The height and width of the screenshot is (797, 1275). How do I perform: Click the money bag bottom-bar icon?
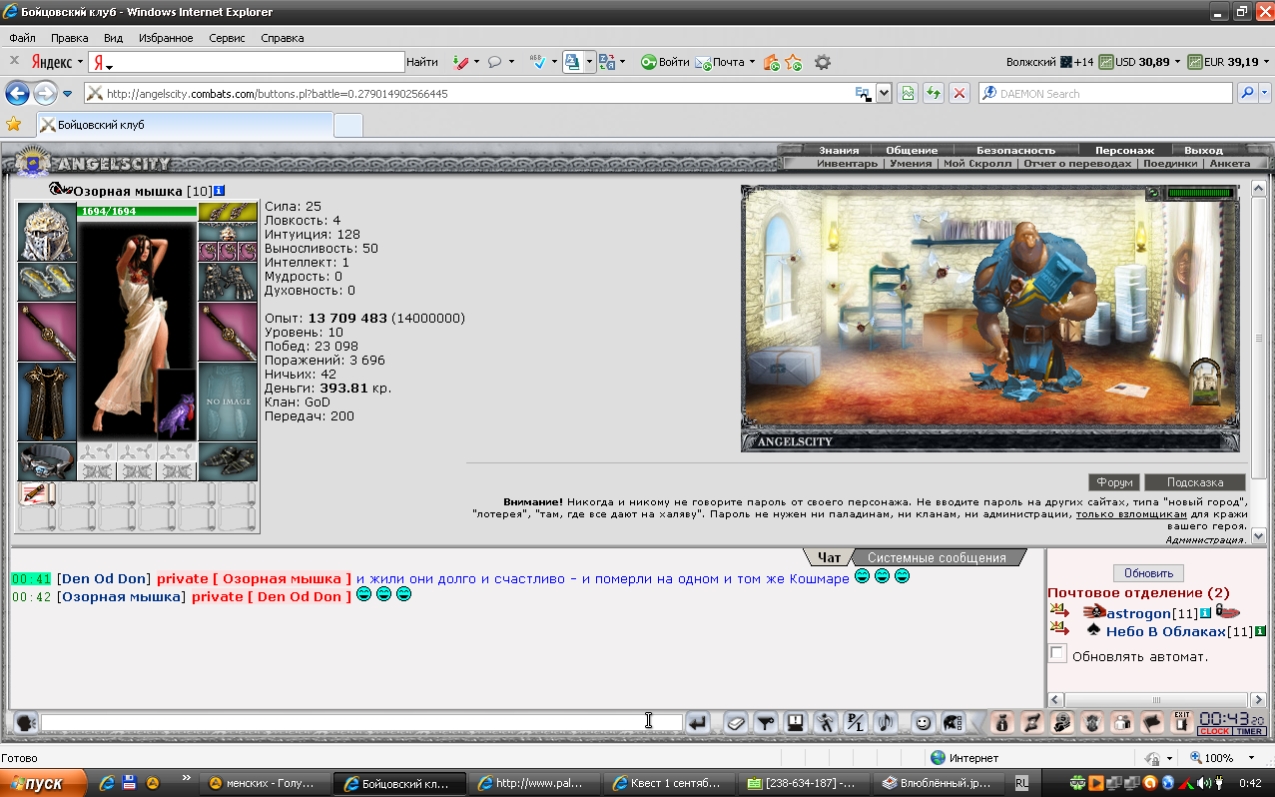click(1002, 722)
